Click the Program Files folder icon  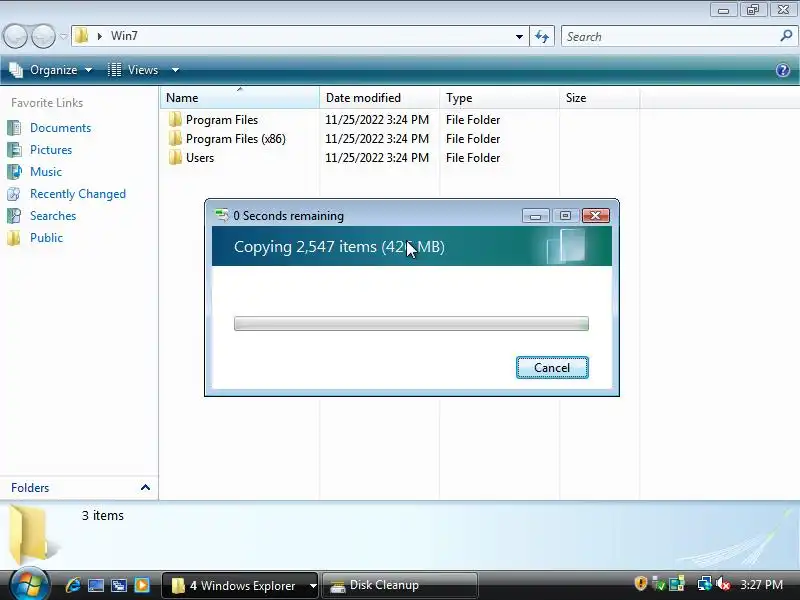click(175, 119)
